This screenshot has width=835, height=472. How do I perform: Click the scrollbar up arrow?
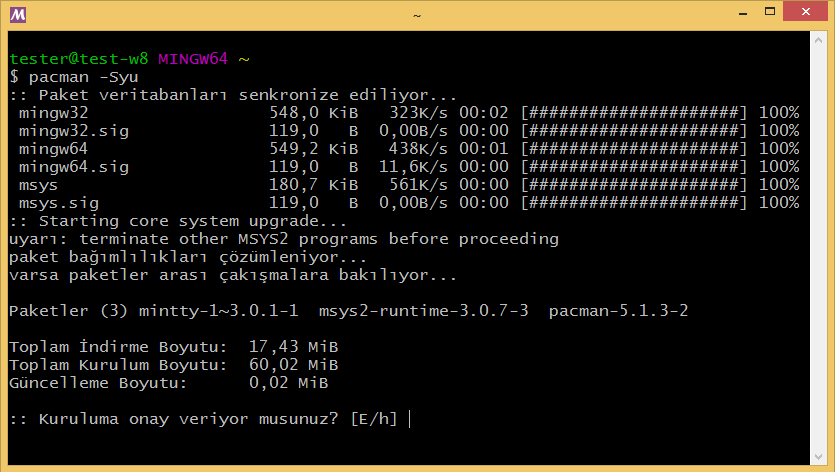(x=818, y=40)
